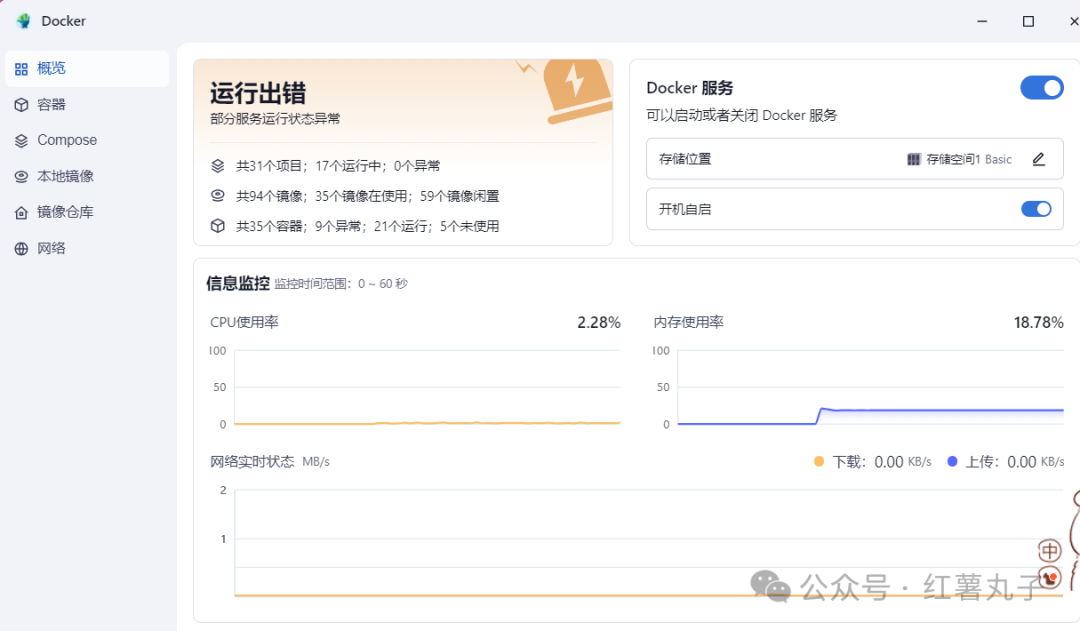Select the 共35个容器 containers summary line
The image size is (1080, 631).
(368, 226)
